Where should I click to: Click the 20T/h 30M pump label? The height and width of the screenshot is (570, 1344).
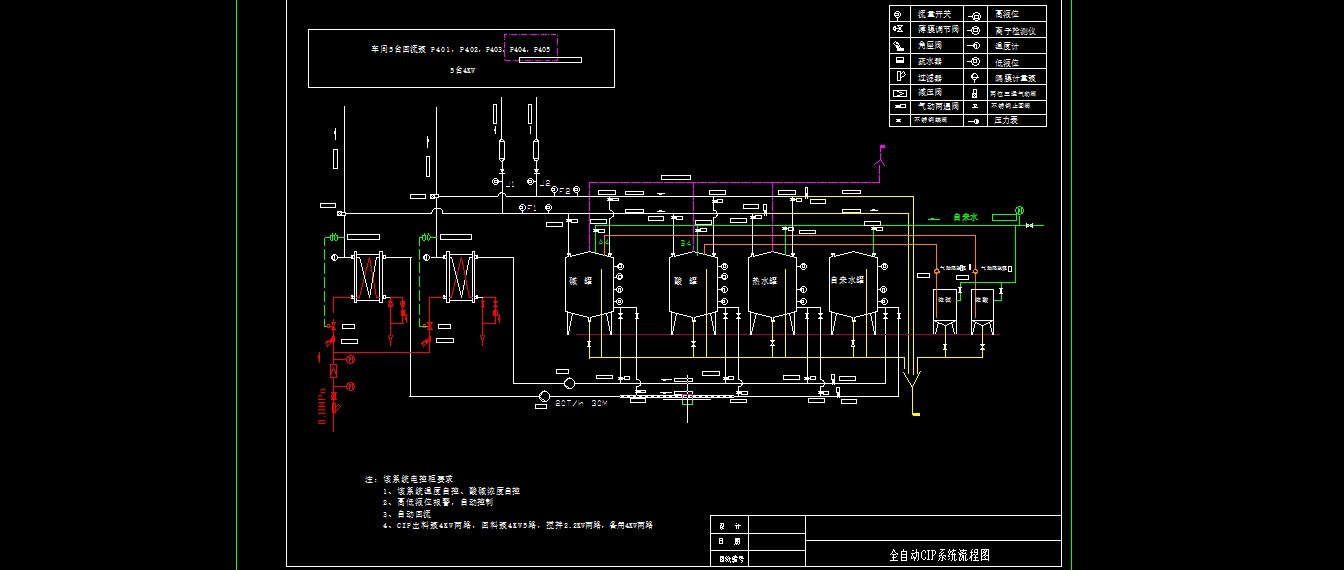(x=582, y=402)
